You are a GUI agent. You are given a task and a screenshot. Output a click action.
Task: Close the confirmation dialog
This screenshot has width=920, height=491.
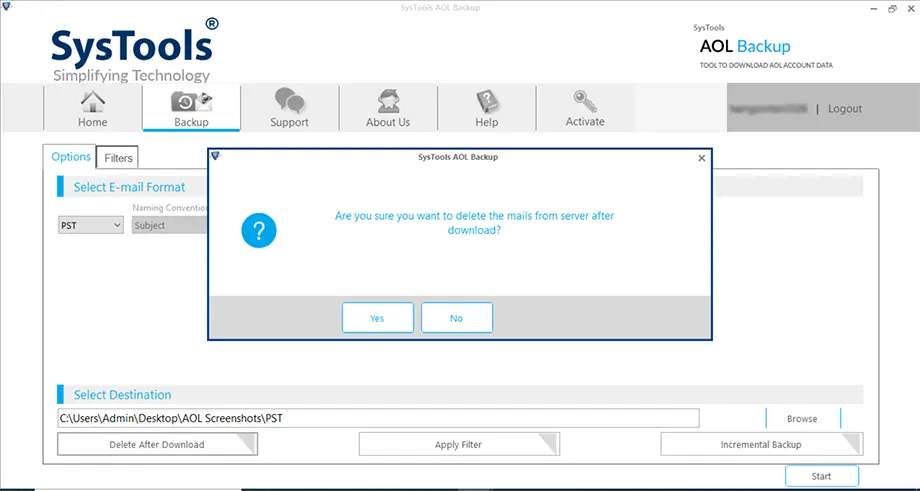coord(702,158)
